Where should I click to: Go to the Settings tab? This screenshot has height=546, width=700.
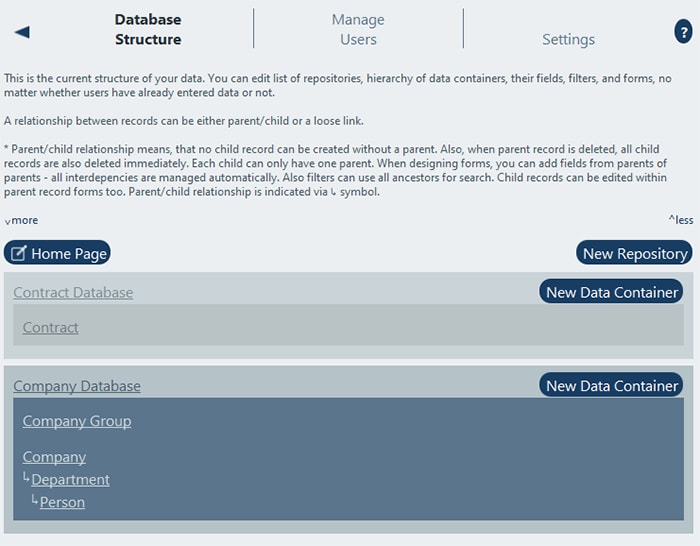(568, 40)
